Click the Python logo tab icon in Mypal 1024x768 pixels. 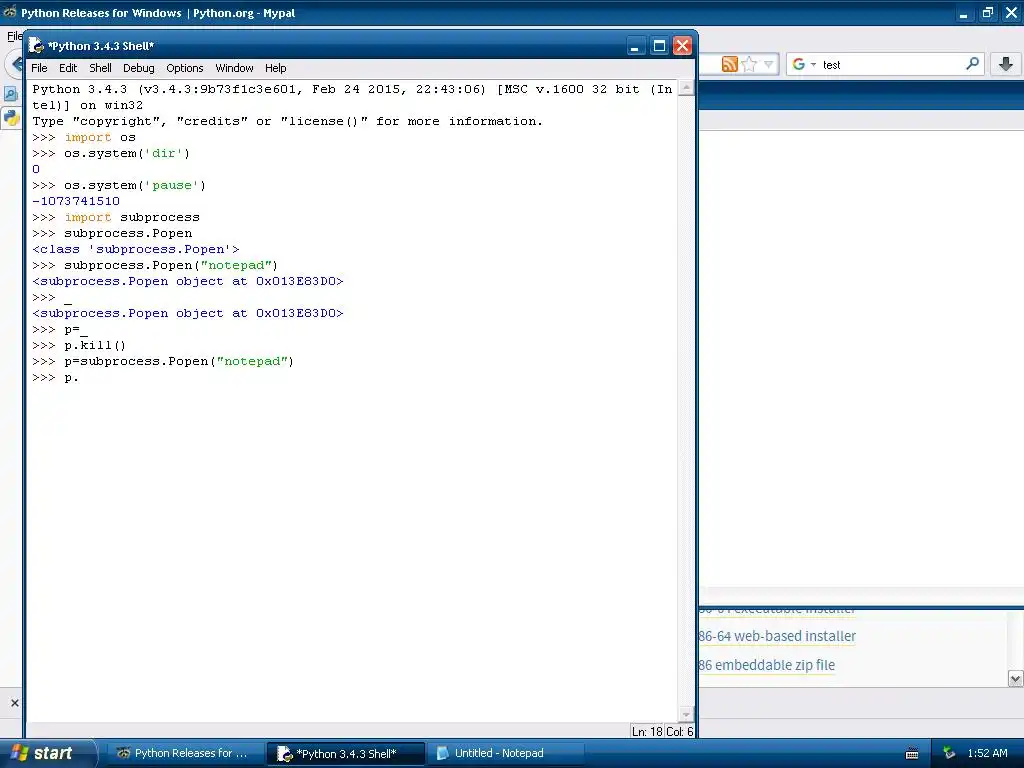click(11, 118)
